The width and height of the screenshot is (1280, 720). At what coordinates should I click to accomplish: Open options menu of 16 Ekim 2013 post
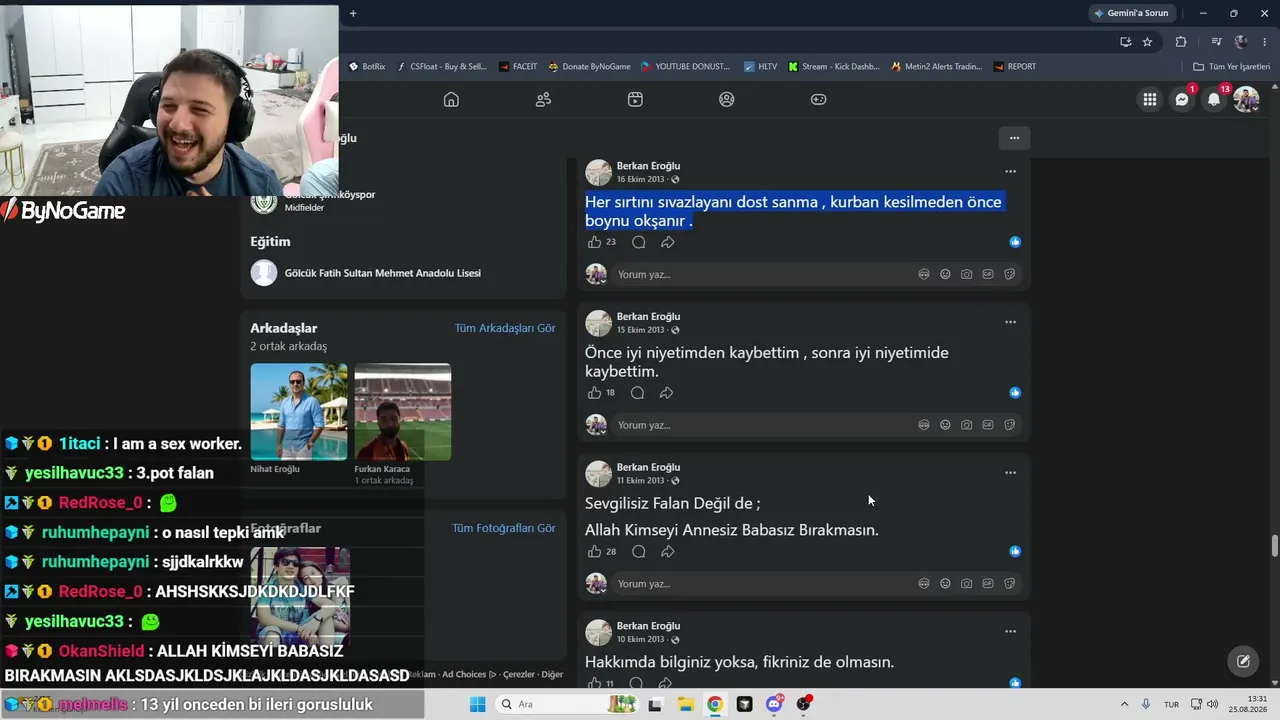point(1010,172)
